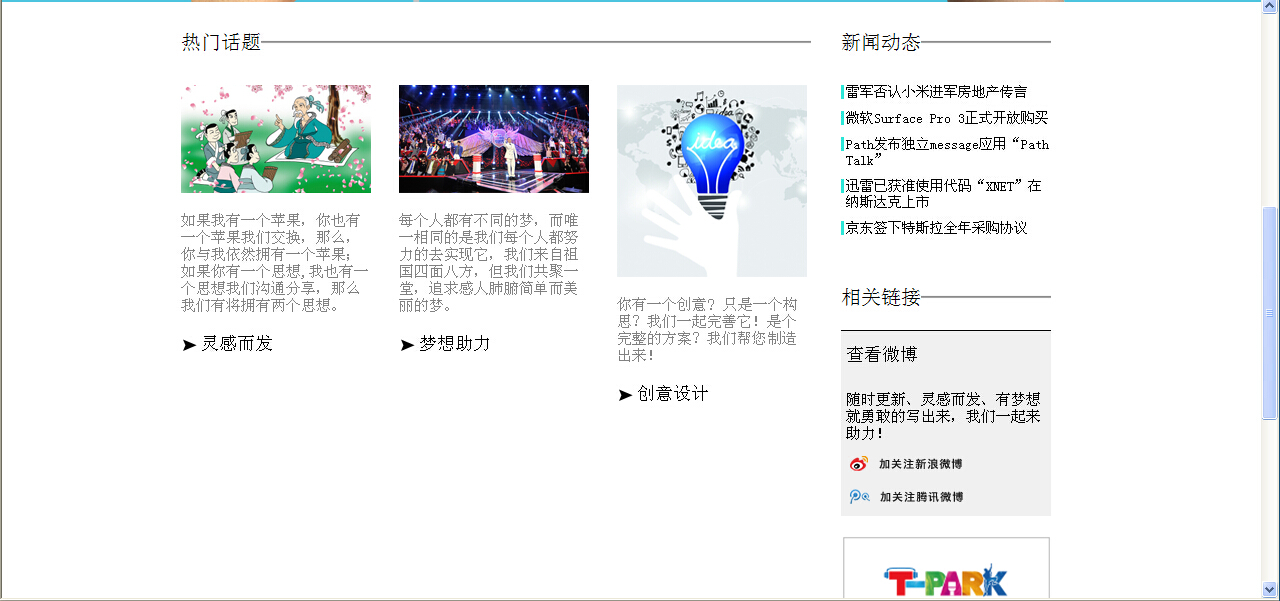Click arrow icon beside 梦想助力
Screen dimensions: 1280x601
pos(407,345)
